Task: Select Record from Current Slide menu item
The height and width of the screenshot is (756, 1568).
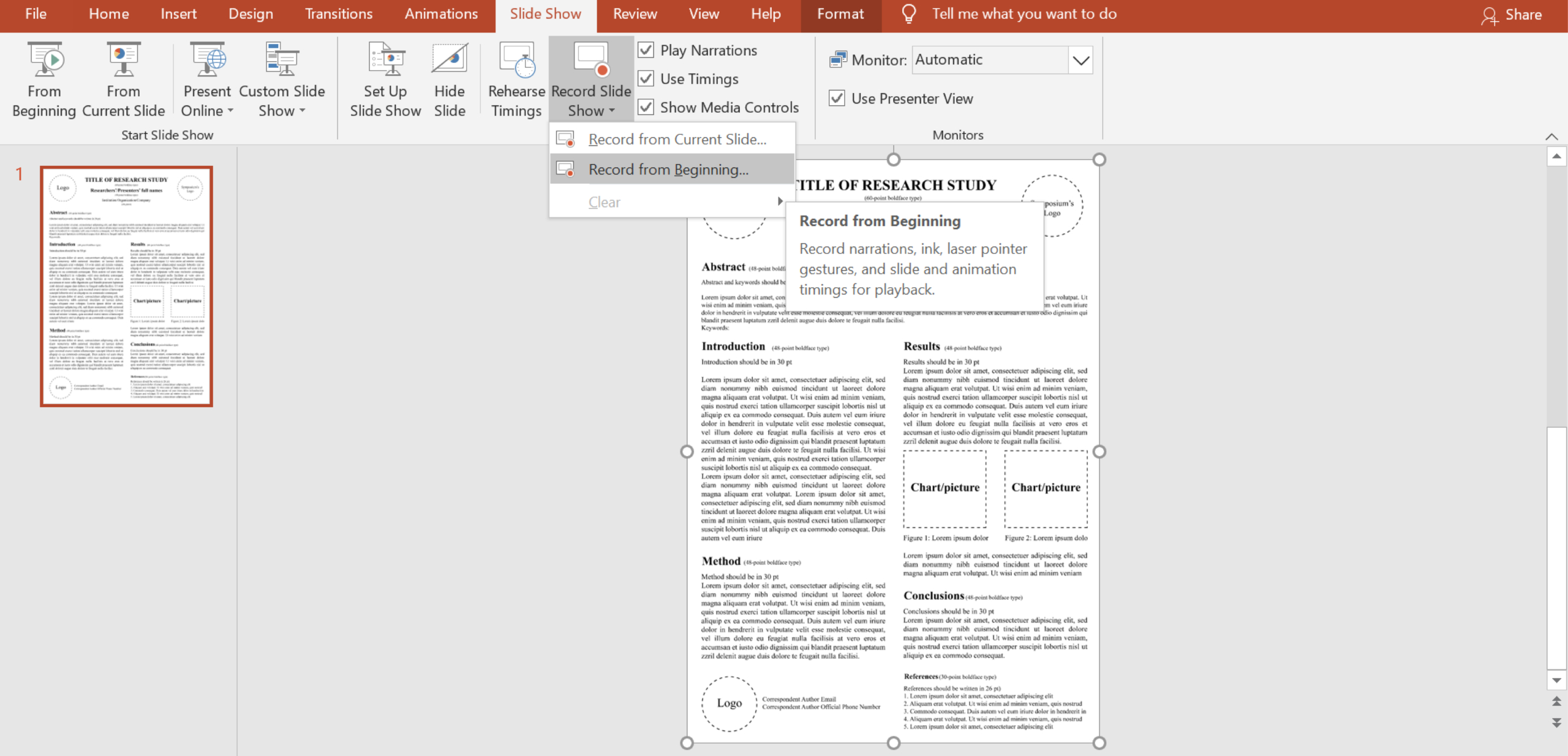Action: (x=676, y=140)
